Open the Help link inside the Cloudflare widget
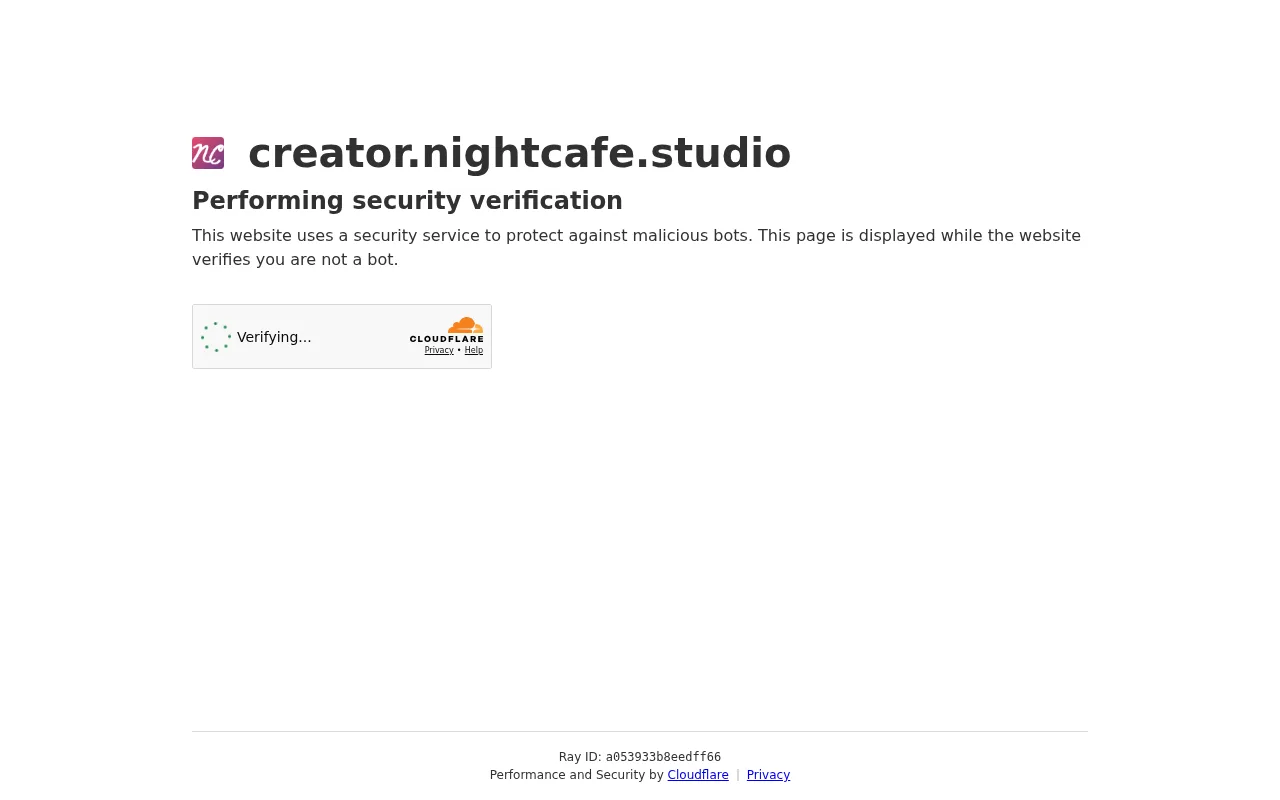 [474, 351]
